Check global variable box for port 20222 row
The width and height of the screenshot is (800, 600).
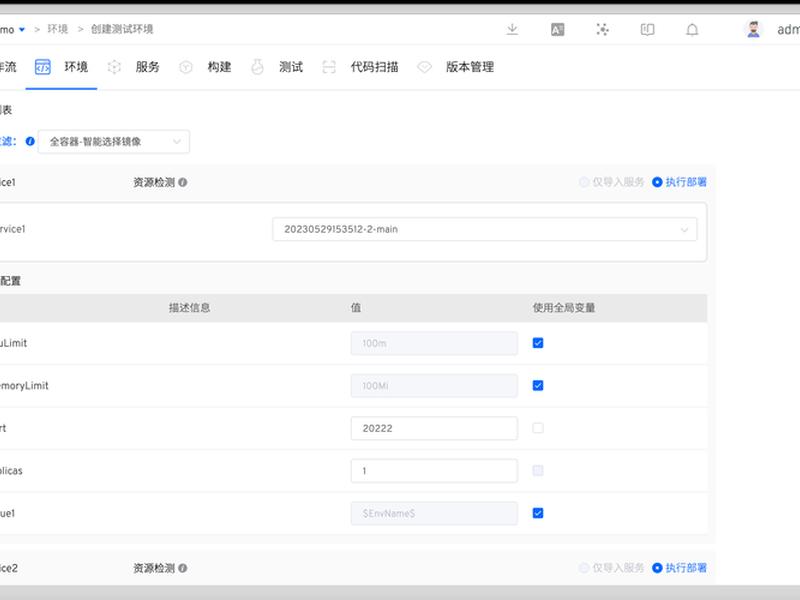coord(538,428)
